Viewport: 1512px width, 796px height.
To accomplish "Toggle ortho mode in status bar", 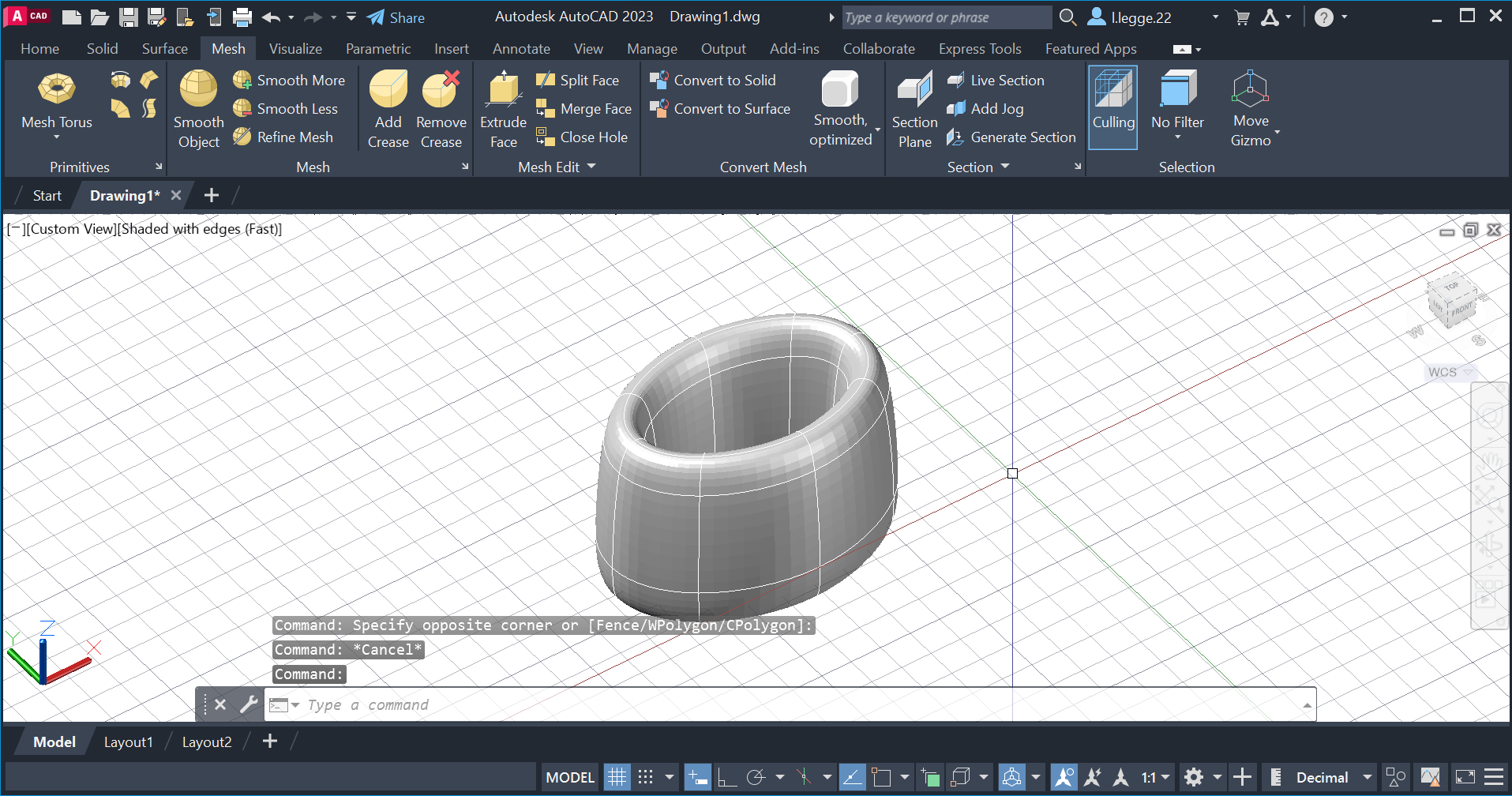I will [727, 777].
